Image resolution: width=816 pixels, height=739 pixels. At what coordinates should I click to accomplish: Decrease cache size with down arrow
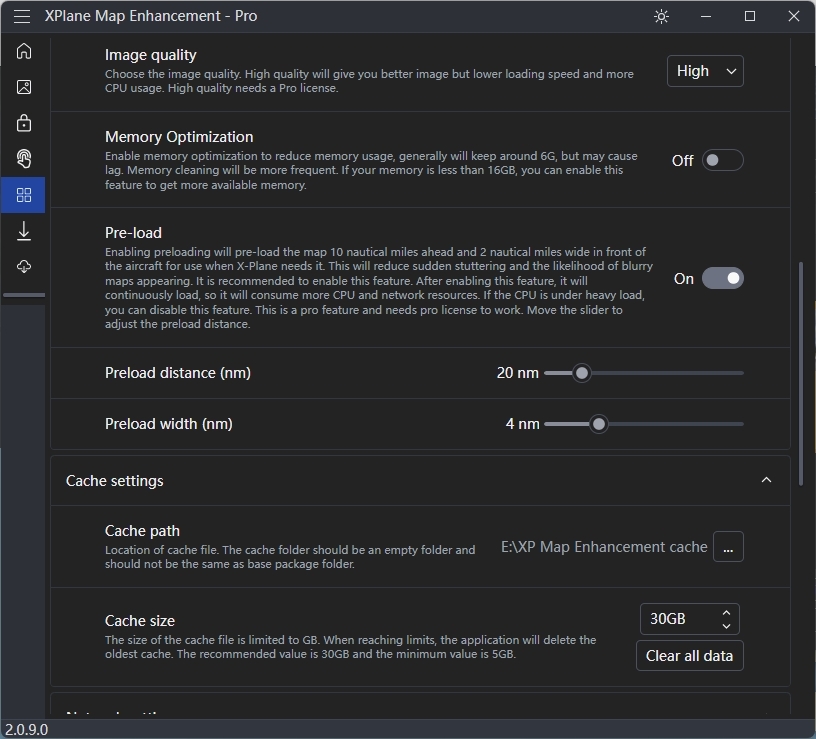coord(726,626)
